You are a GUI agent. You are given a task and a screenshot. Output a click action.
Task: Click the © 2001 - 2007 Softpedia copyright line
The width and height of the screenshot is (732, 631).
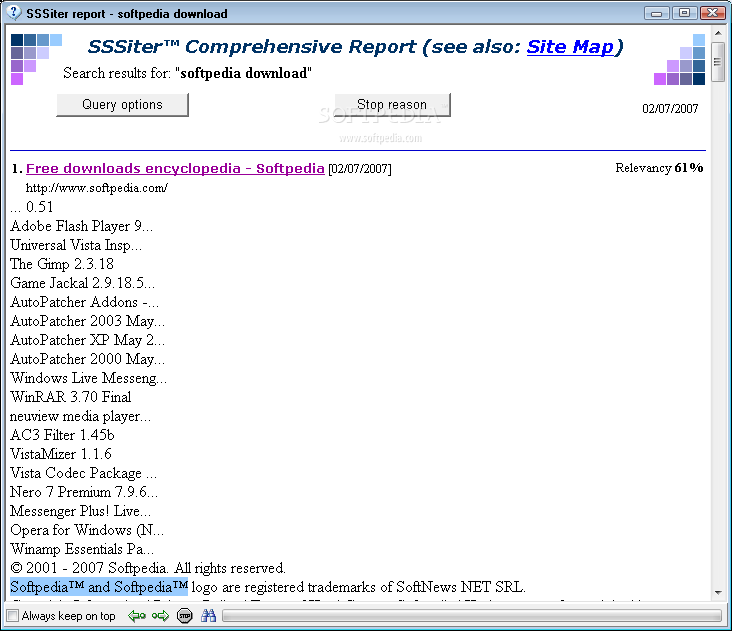pyautogui.click(x=148, y=568)
